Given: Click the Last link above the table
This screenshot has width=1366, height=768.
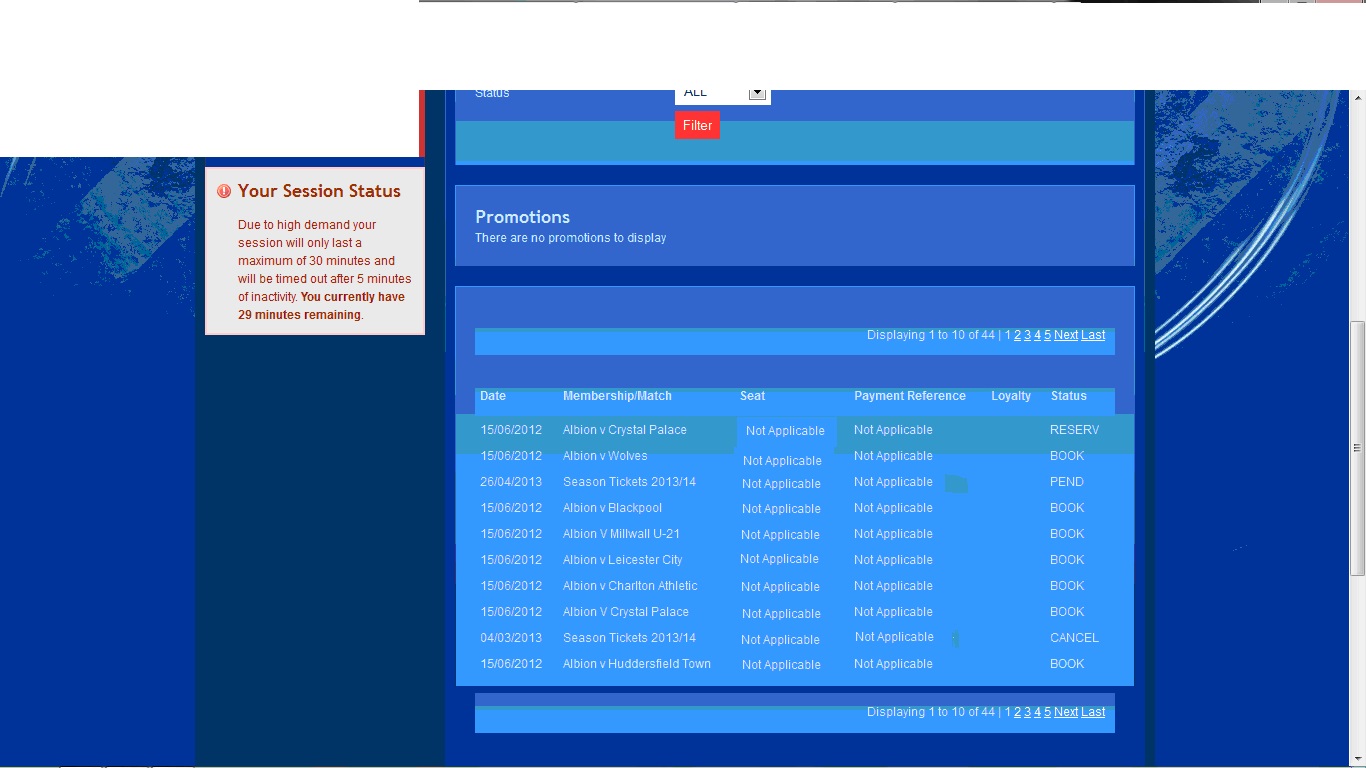Looking at the screenshot, I should (1093, 335).
